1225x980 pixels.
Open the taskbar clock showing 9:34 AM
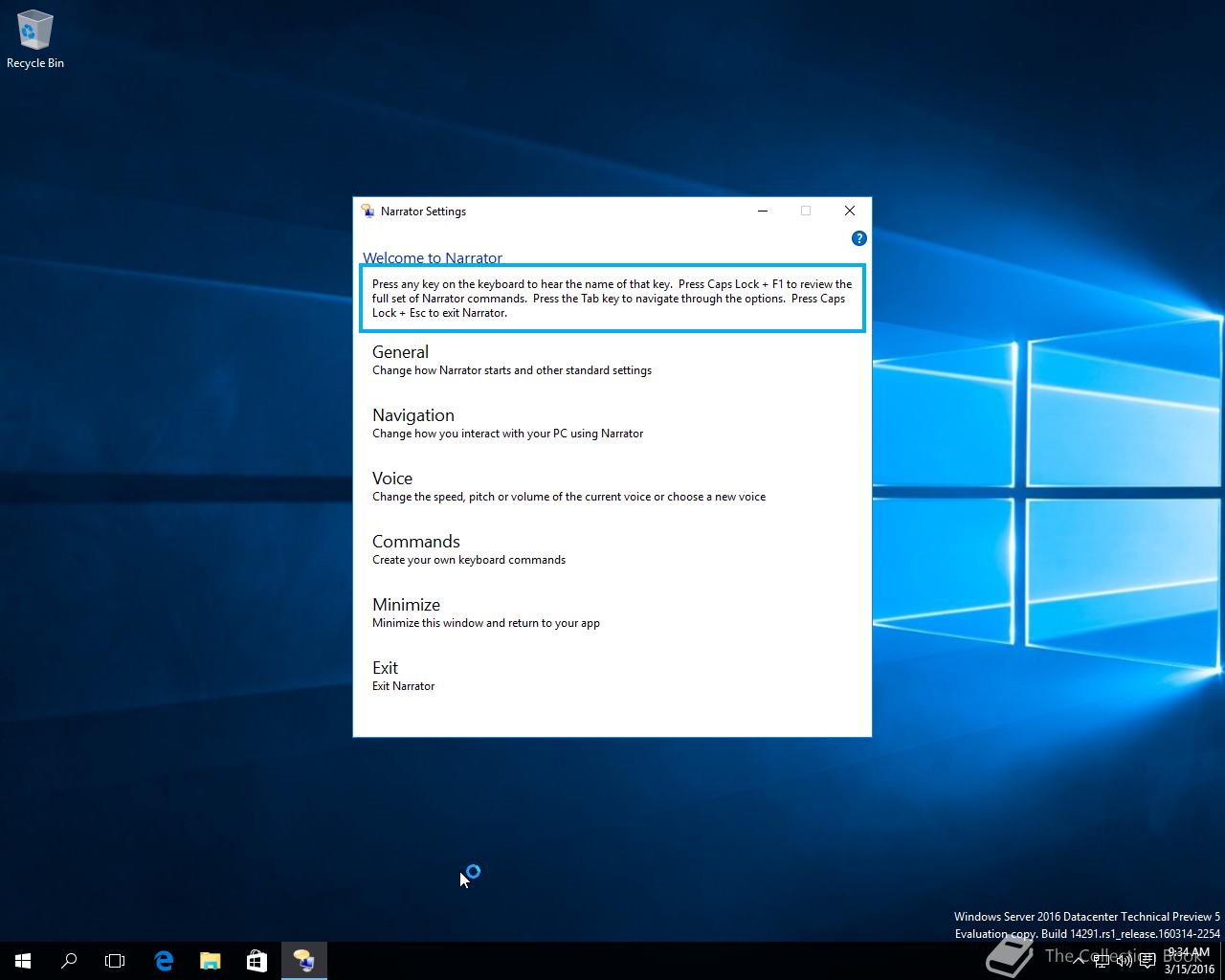pos(1189,961)
